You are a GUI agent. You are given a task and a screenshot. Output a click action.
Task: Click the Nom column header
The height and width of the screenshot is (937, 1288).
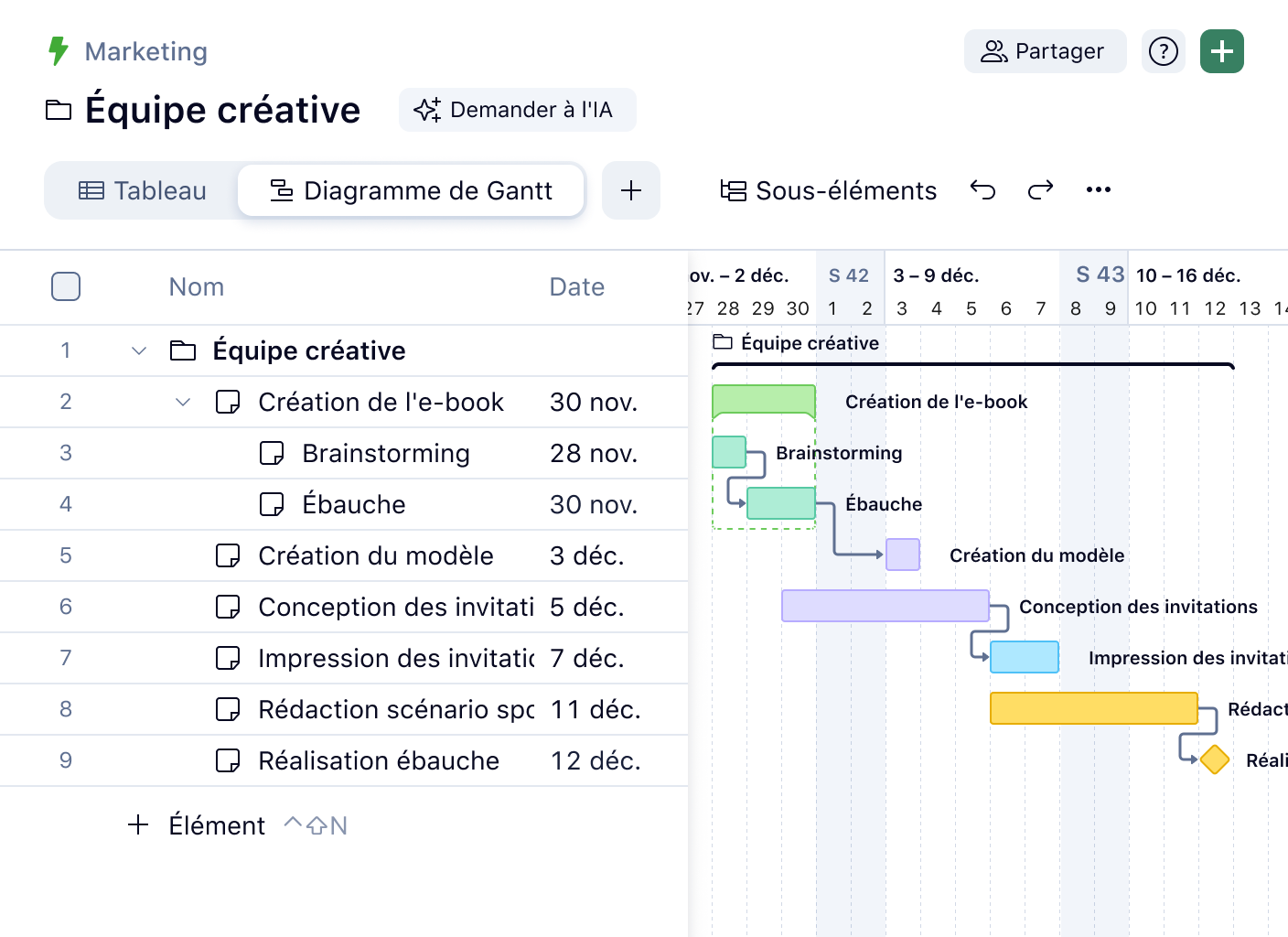(x=197, y=287)
